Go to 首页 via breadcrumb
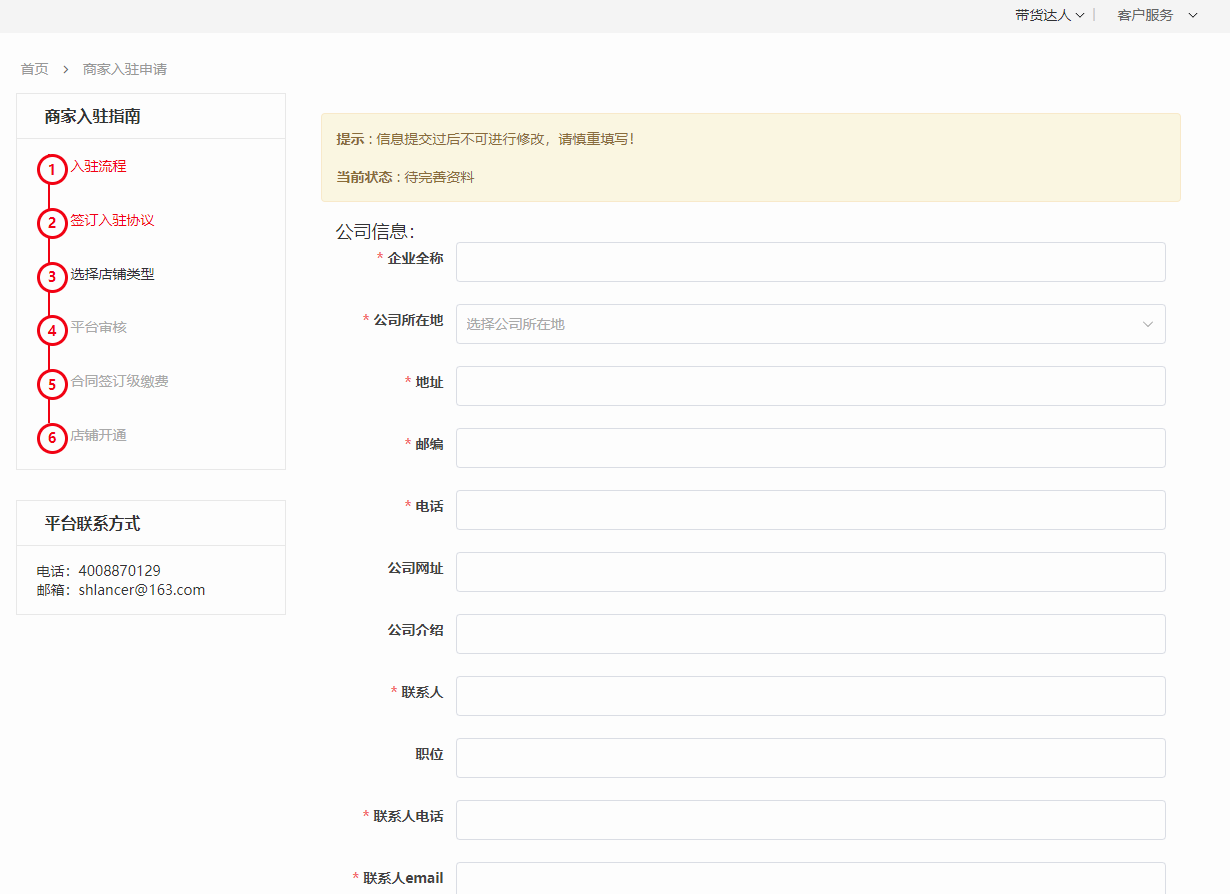 pos(34,69)
